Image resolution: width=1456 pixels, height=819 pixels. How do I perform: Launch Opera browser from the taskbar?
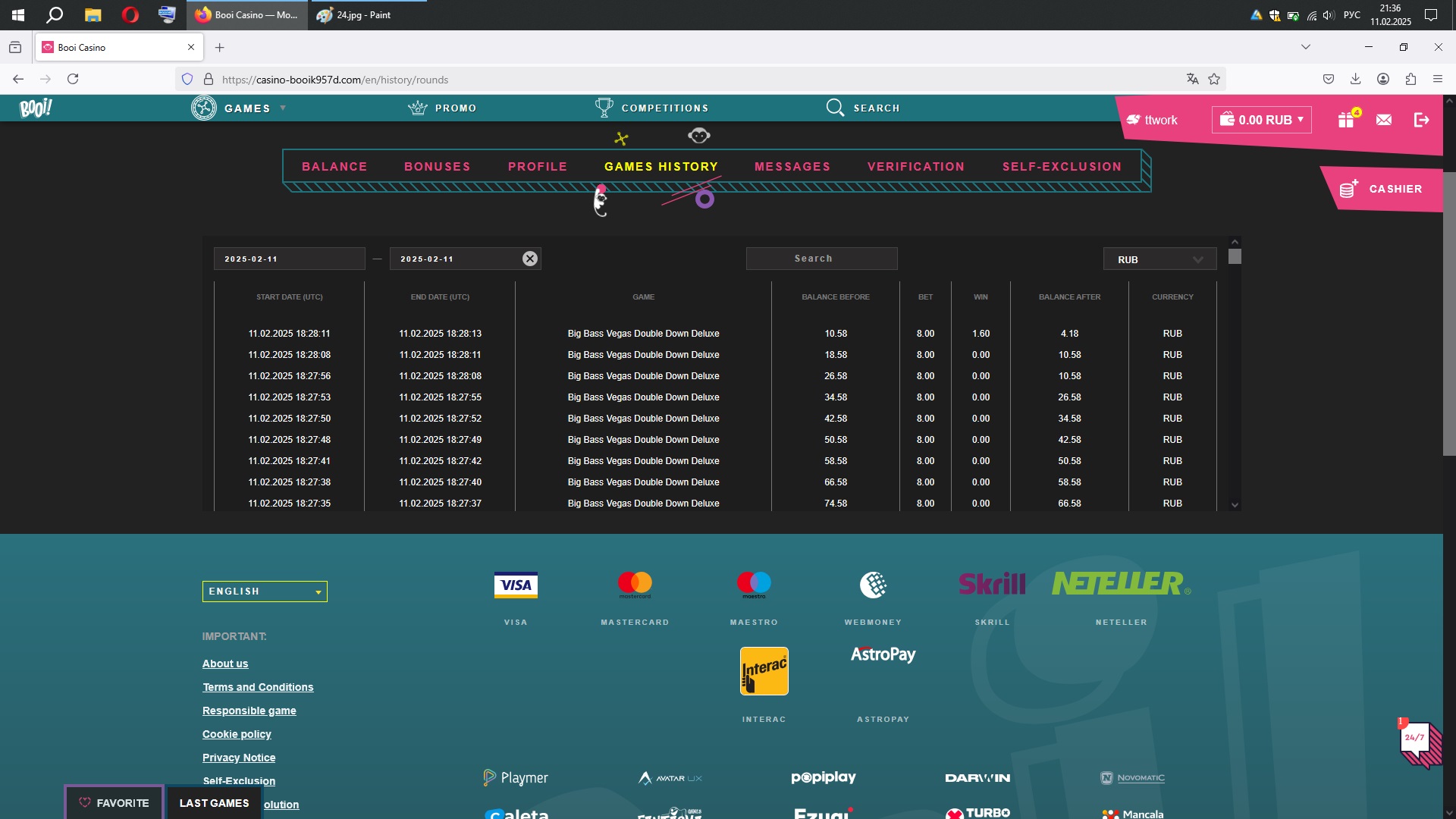click(130, 15)
